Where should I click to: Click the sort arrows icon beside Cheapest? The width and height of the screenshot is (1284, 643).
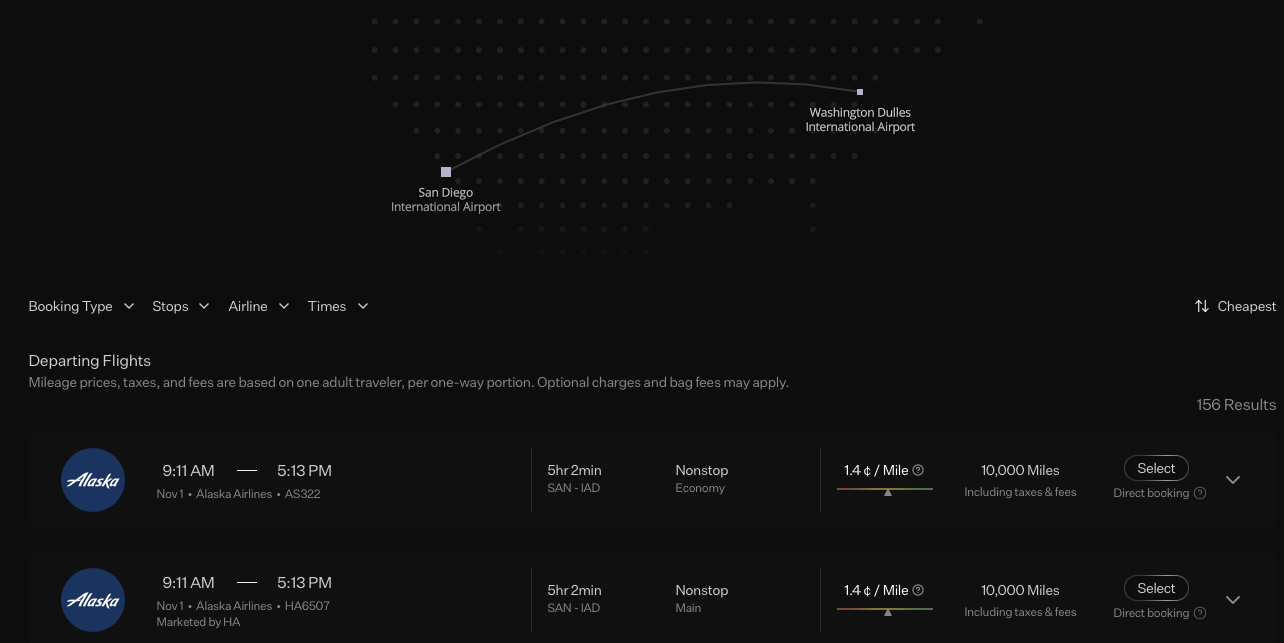(x=1202, y=306)
